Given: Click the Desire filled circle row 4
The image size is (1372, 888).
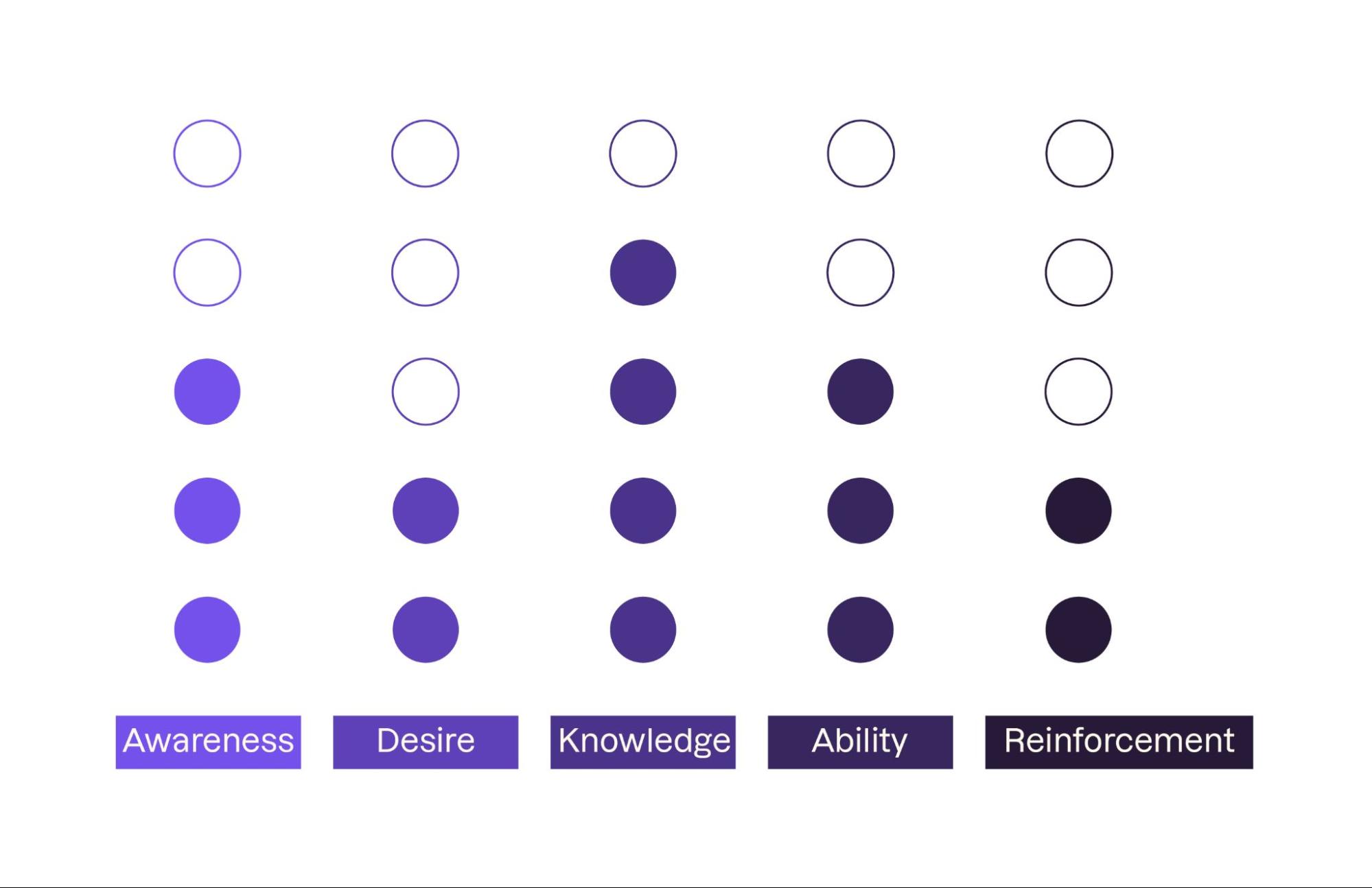Looking at the screenshot, I should pyautogui.click(x=424, y=510).
